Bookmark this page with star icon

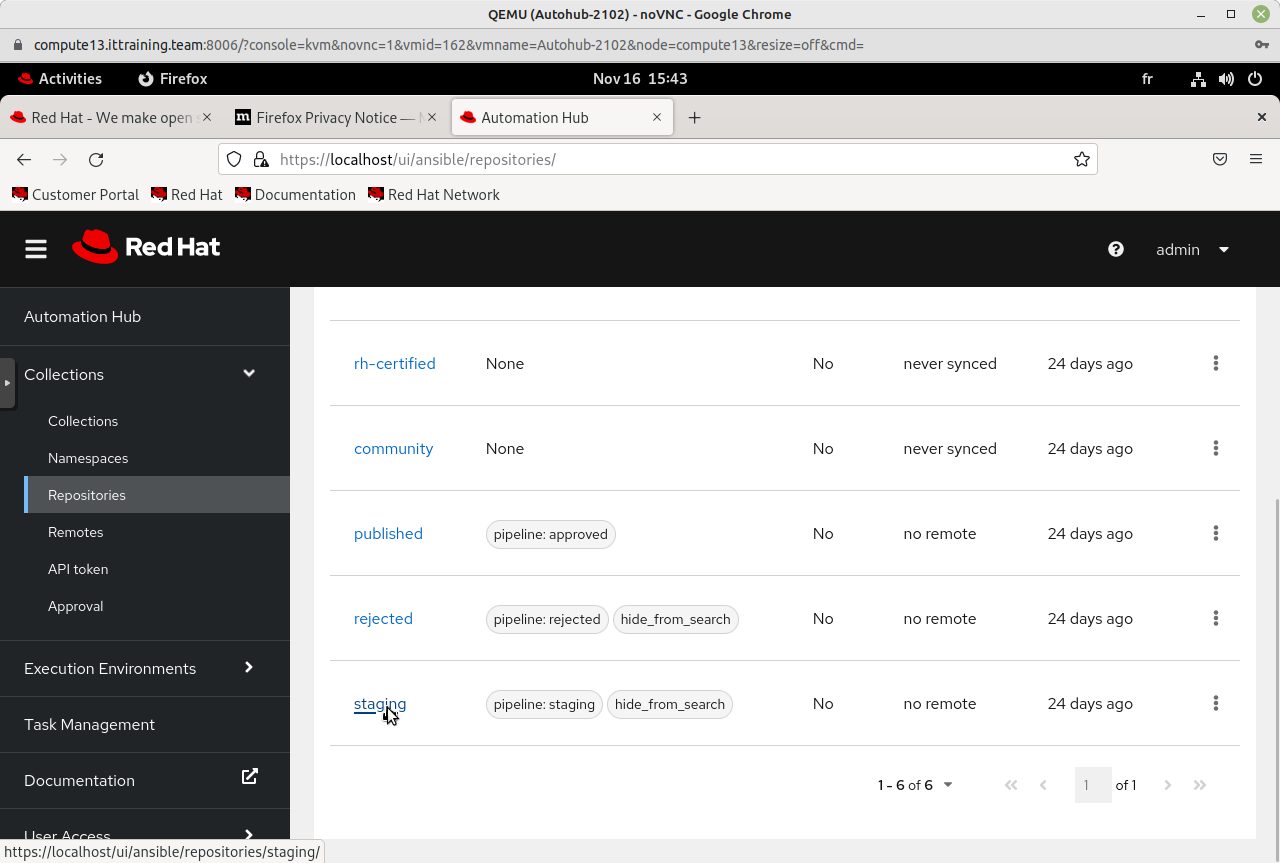(1082, 159)
